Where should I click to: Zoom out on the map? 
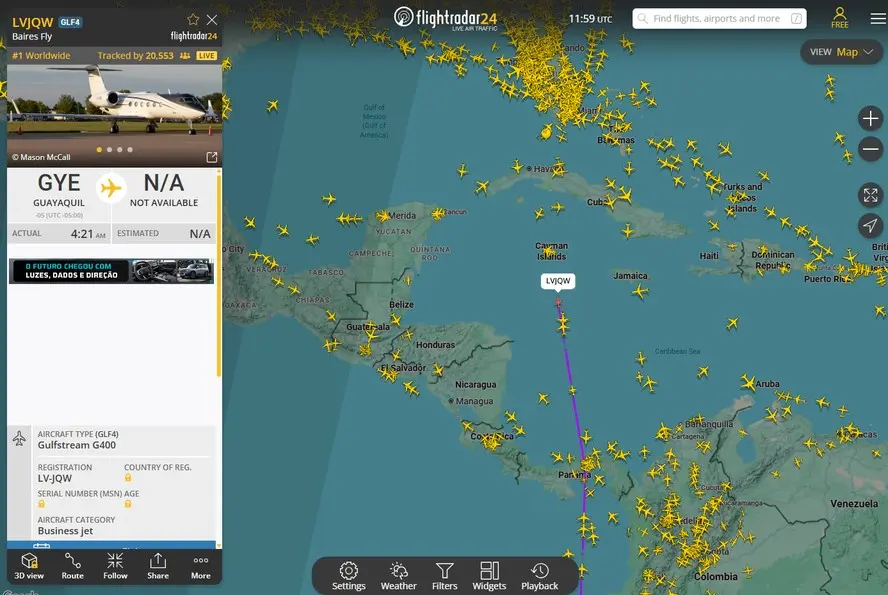tap(870, 149)
